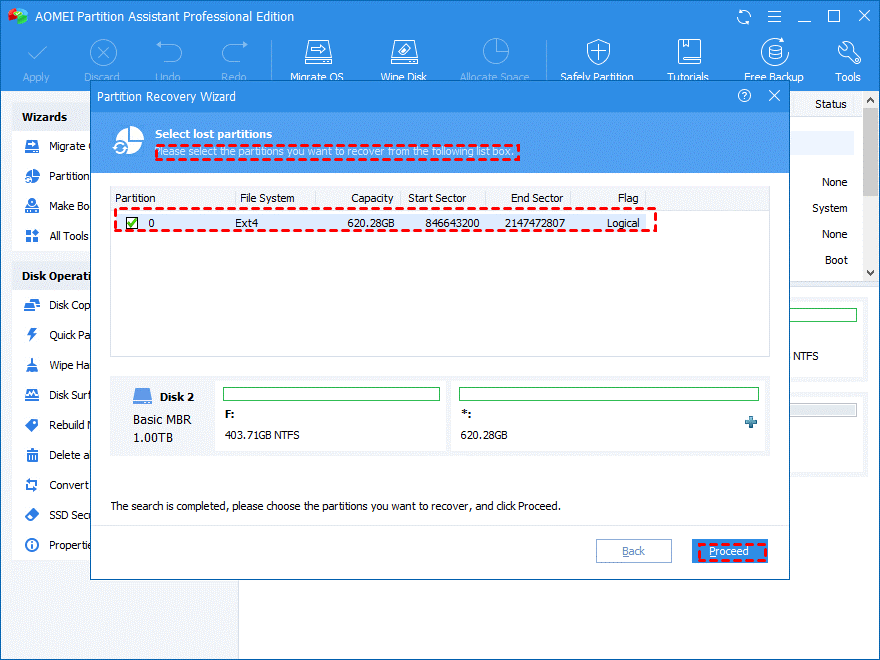This screenshot has height=660, width=880.
Task: Select the F: 403.71GB NTFS partition block
Action: point(331,416)
